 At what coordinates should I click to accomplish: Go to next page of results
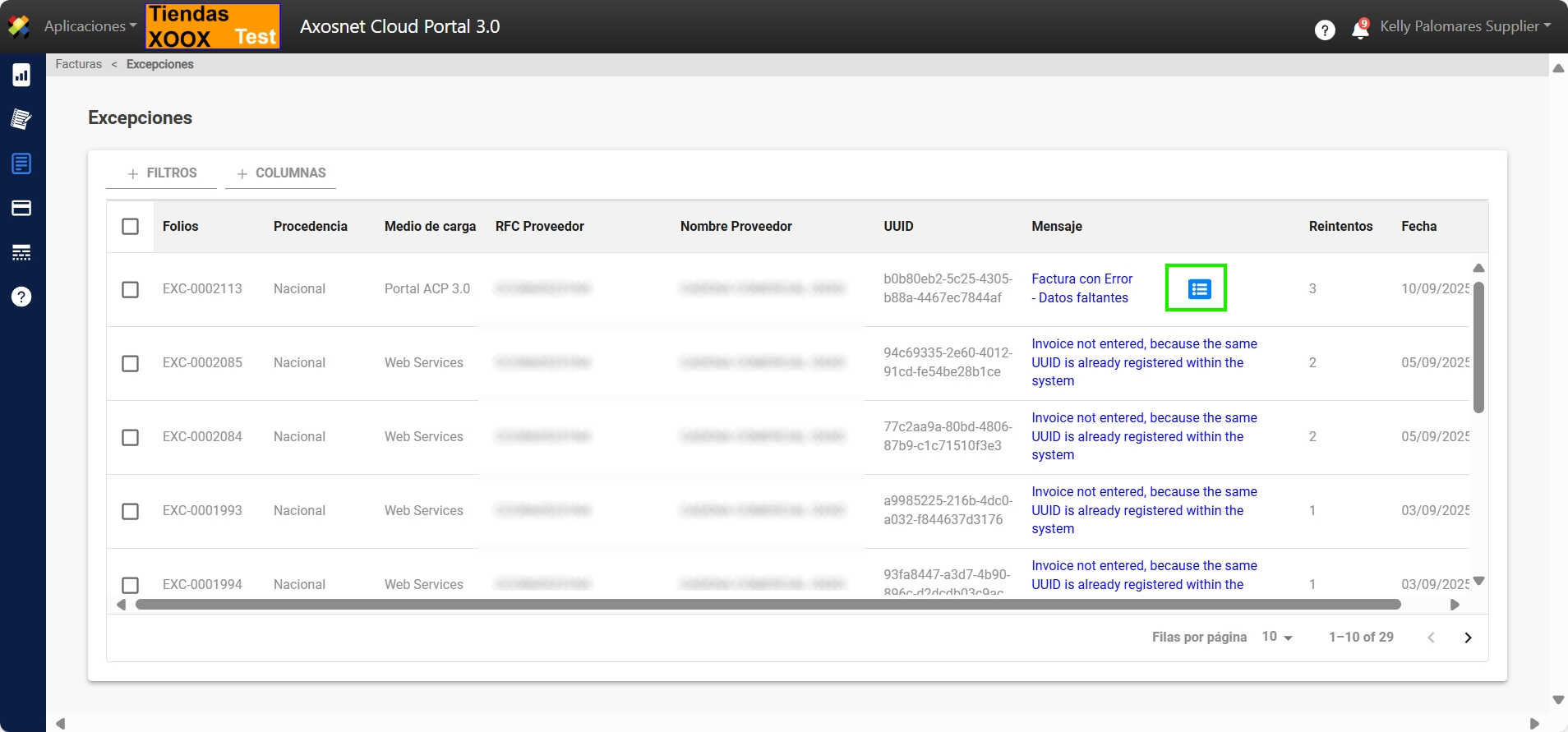click(x=1468, y=638)
